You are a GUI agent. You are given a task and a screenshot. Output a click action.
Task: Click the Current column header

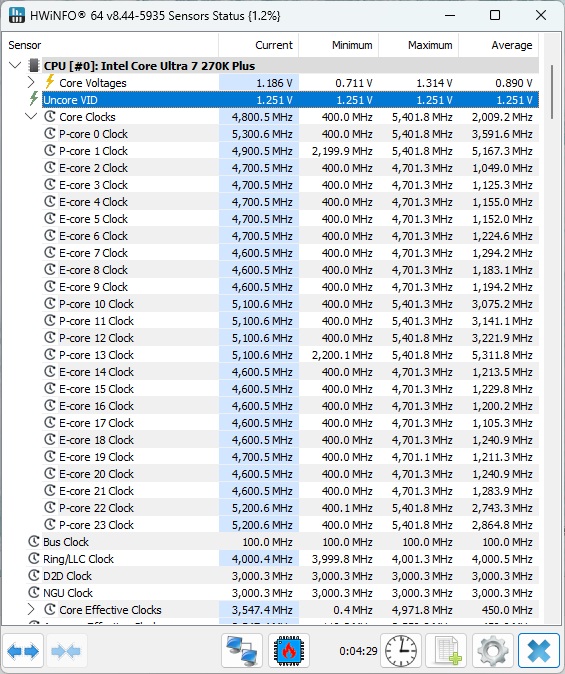pyautogui.click(x=259, y=45)
